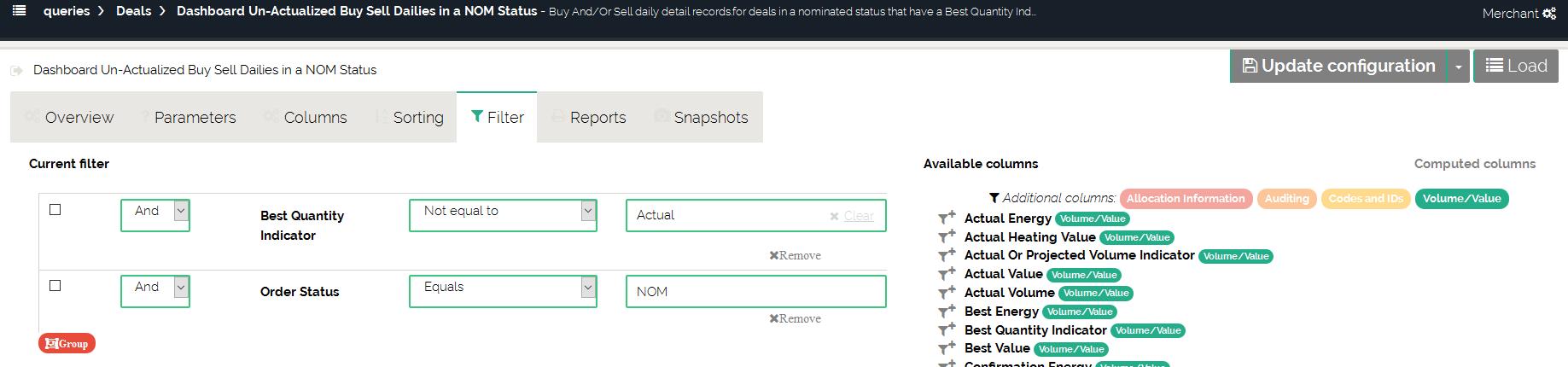The image size is (1568, 367).
Task: Click the Load button
Action: coord(1515,67)
